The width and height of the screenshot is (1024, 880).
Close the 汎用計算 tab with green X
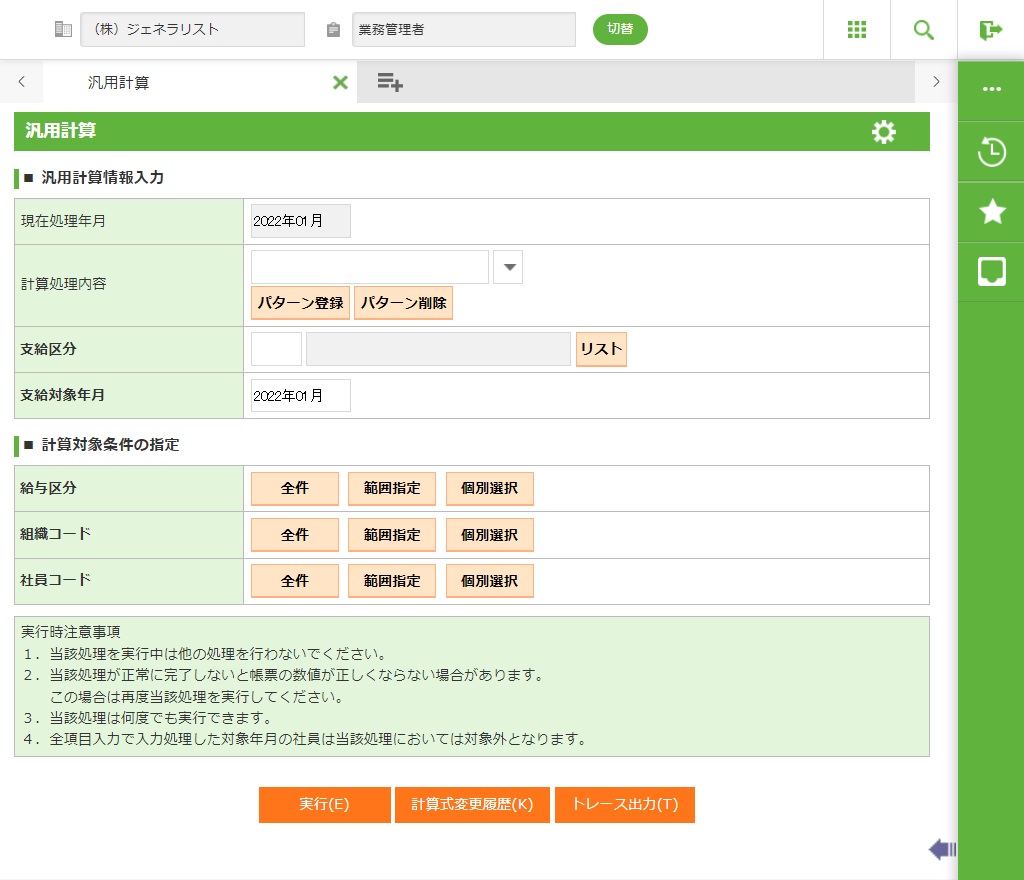(340, 83)
